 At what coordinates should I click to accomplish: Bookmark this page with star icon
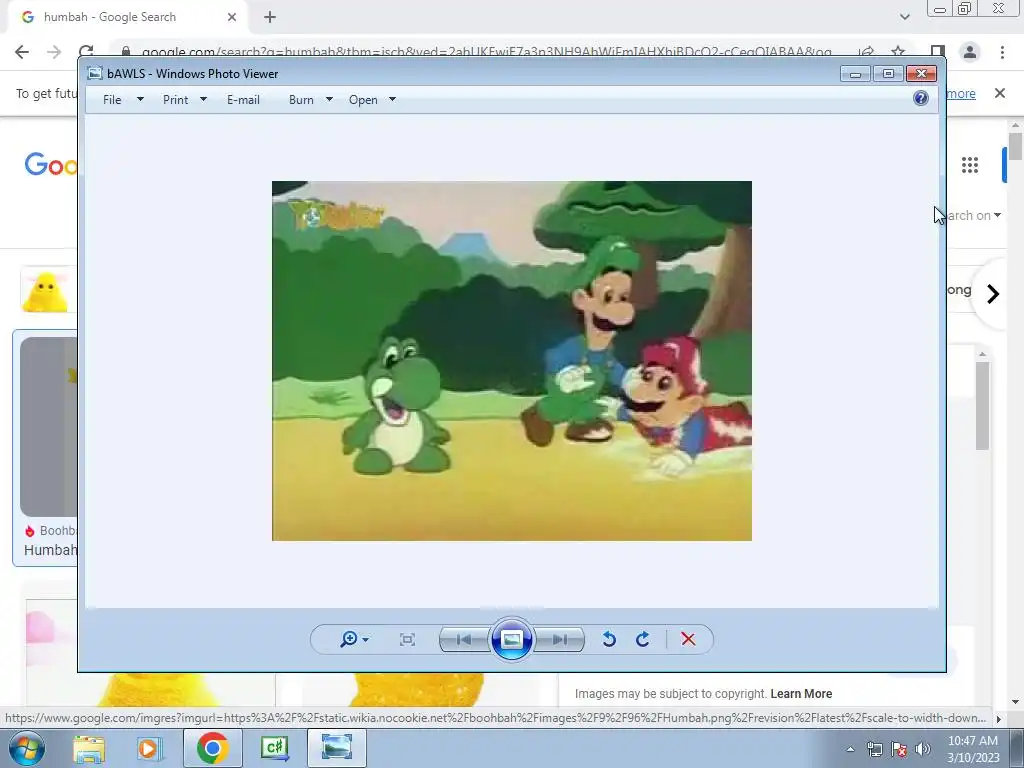(x=899, y=52)
